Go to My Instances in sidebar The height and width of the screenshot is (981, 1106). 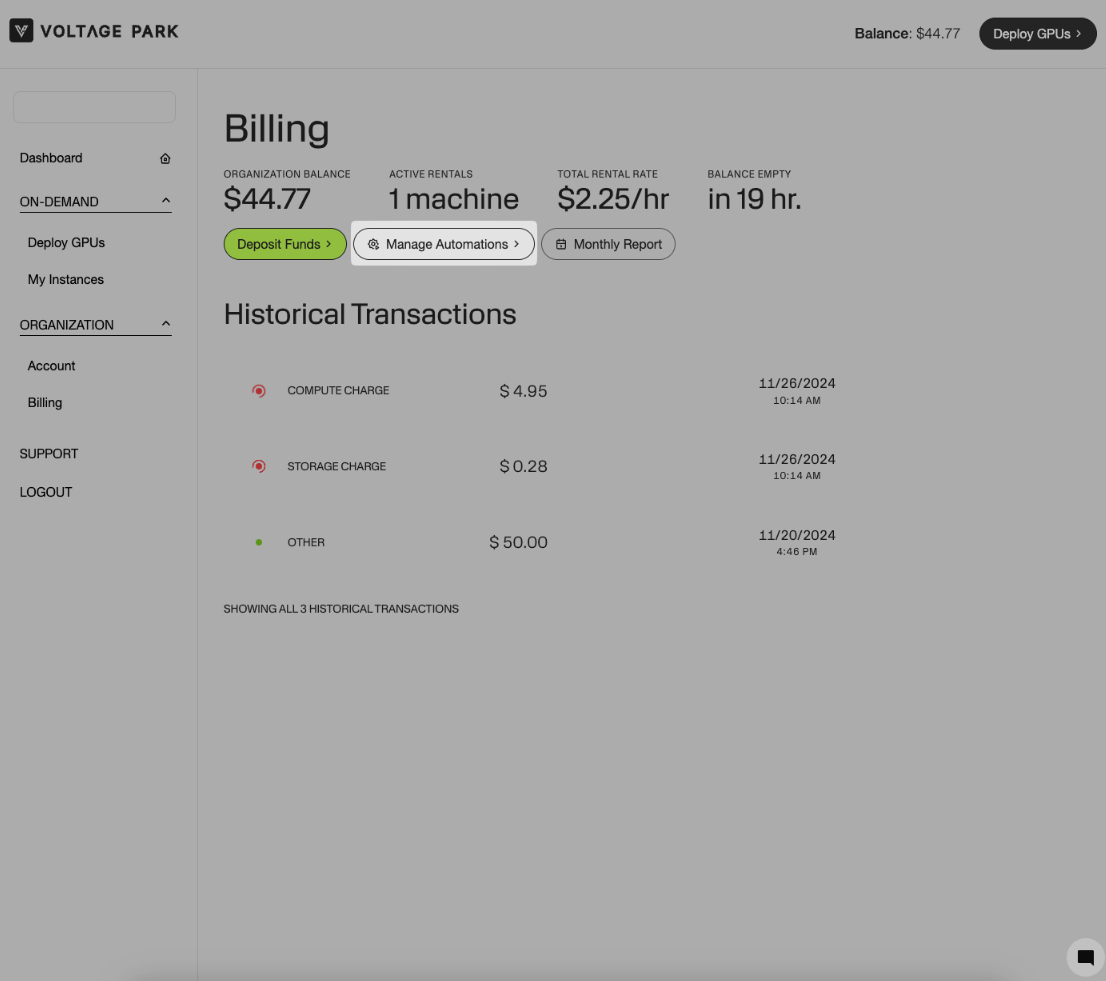66,279
